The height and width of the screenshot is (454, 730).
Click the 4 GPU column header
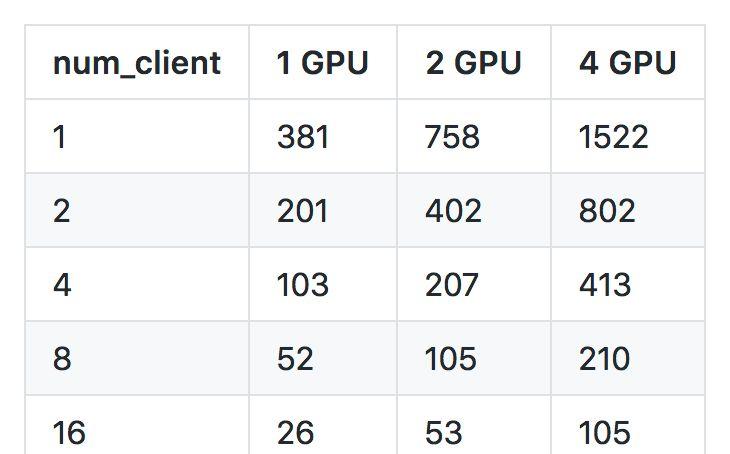pyautogui.click(x=628, y=62)
